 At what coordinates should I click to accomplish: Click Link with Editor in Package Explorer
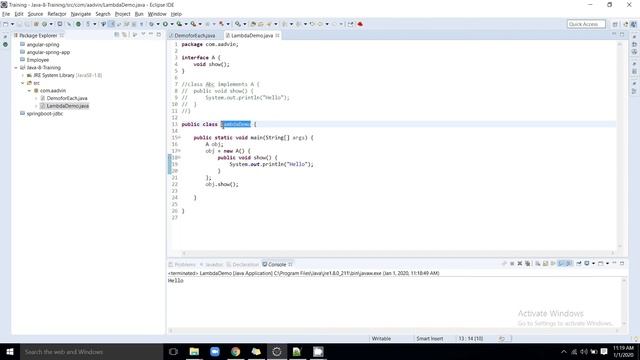pyautogui.click(x=124, y=35)
